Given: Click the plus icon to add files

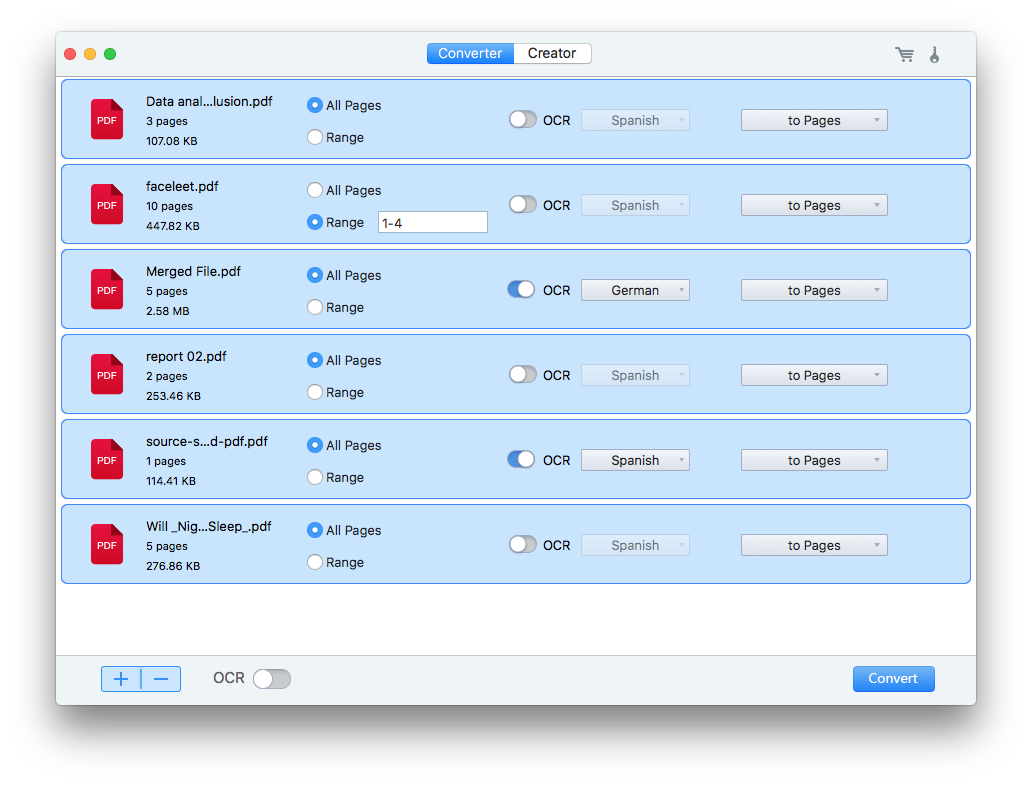Looking at the screenshot, I should (121, 679).
